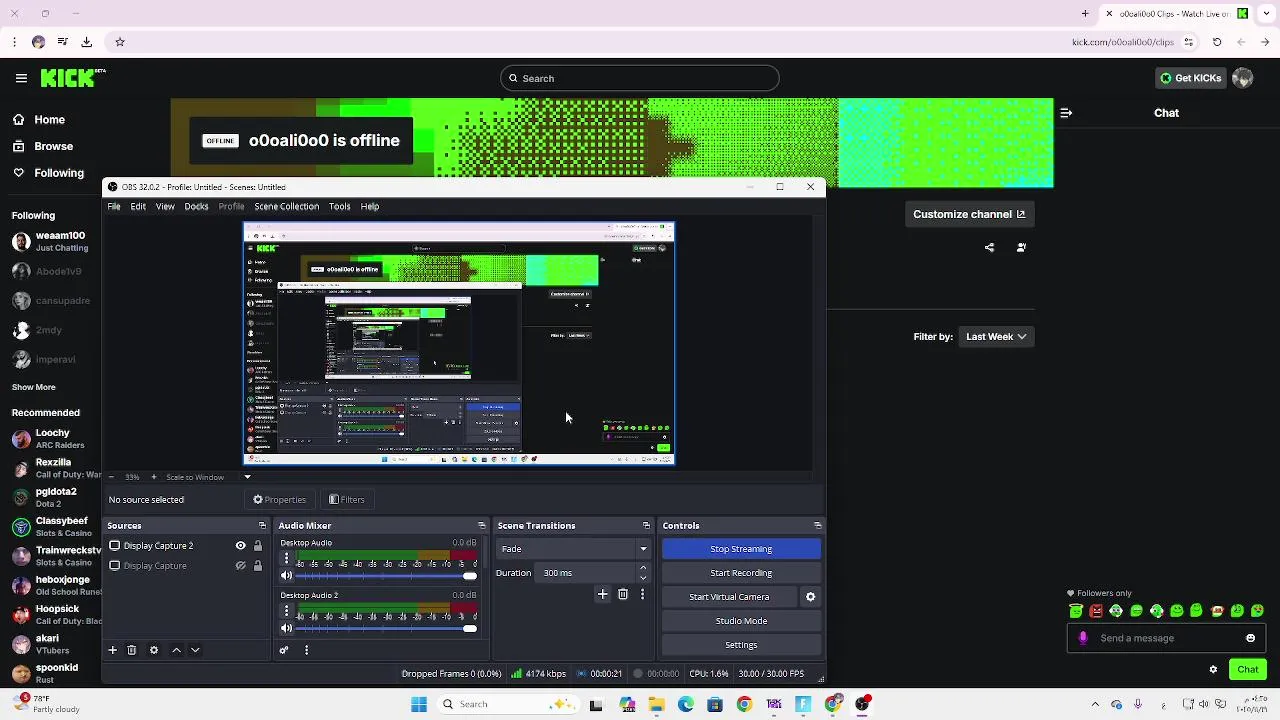Open the OBS File menu
This screenshot has width=1280, height=720.
(114, 207)
